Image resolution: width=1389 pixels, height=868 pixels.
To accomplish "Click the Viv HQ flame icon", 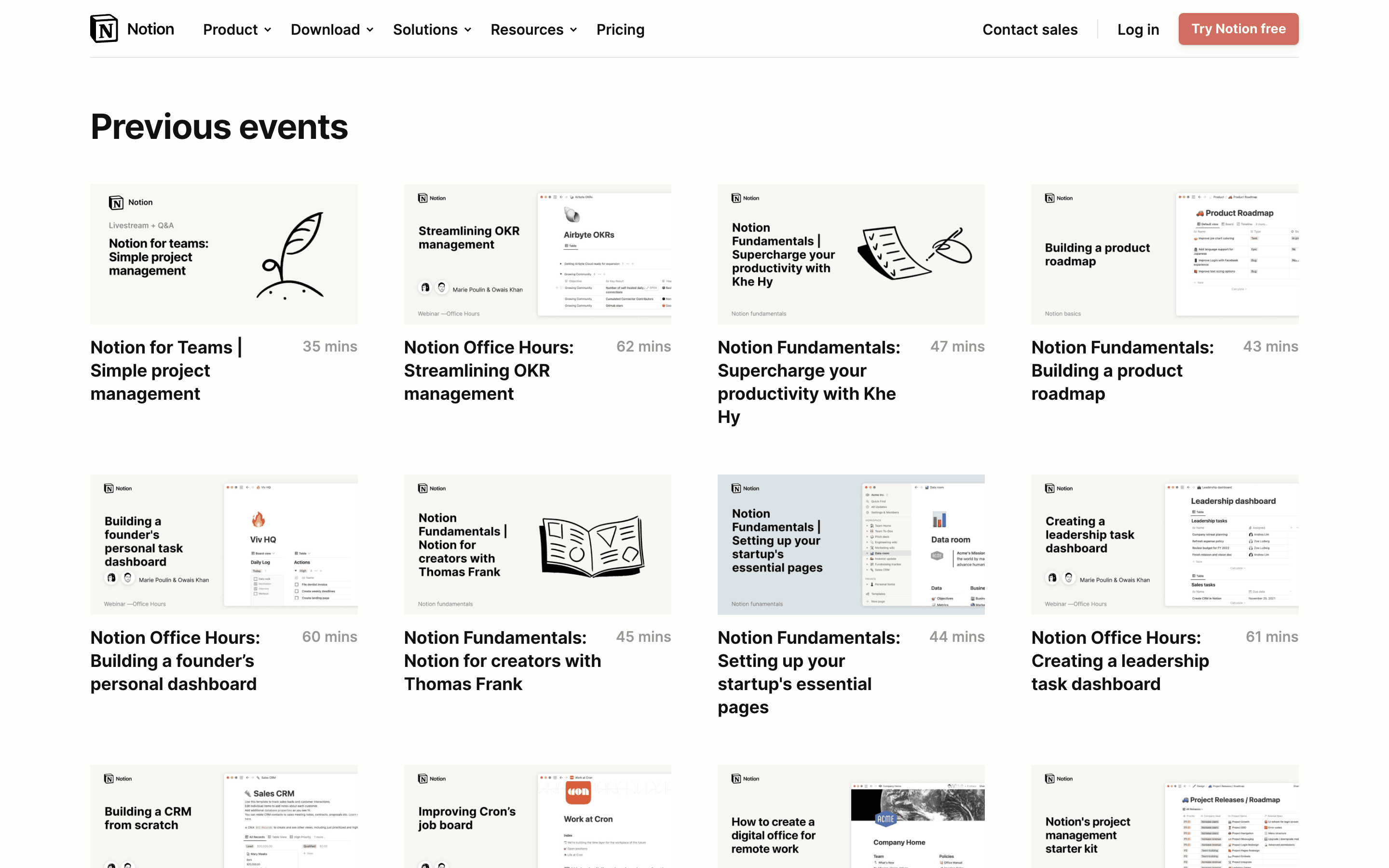I will point(259,519).
